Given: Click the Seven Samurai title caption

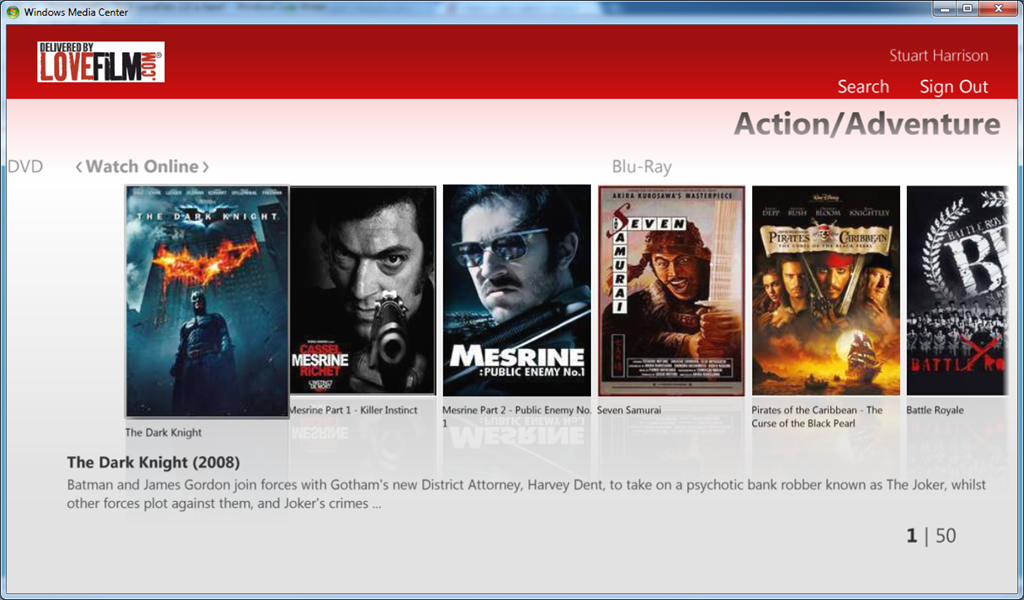Looking at the screenshot, I should click(x=629, y=410).
